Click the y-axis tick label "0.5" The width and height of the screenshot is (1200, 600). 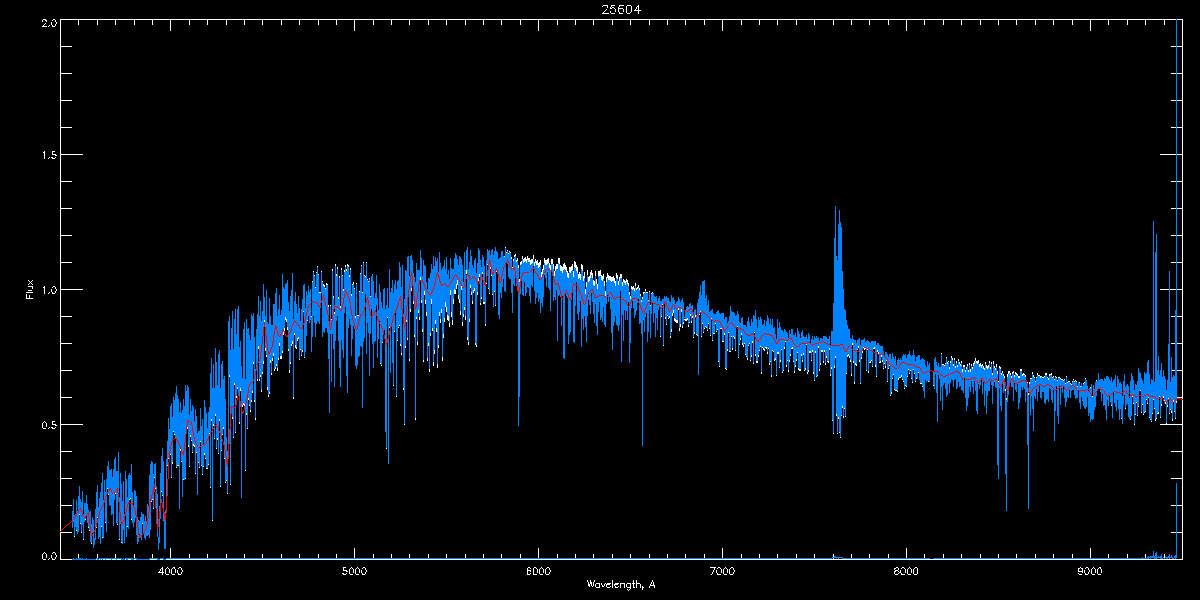click(47, 424)
